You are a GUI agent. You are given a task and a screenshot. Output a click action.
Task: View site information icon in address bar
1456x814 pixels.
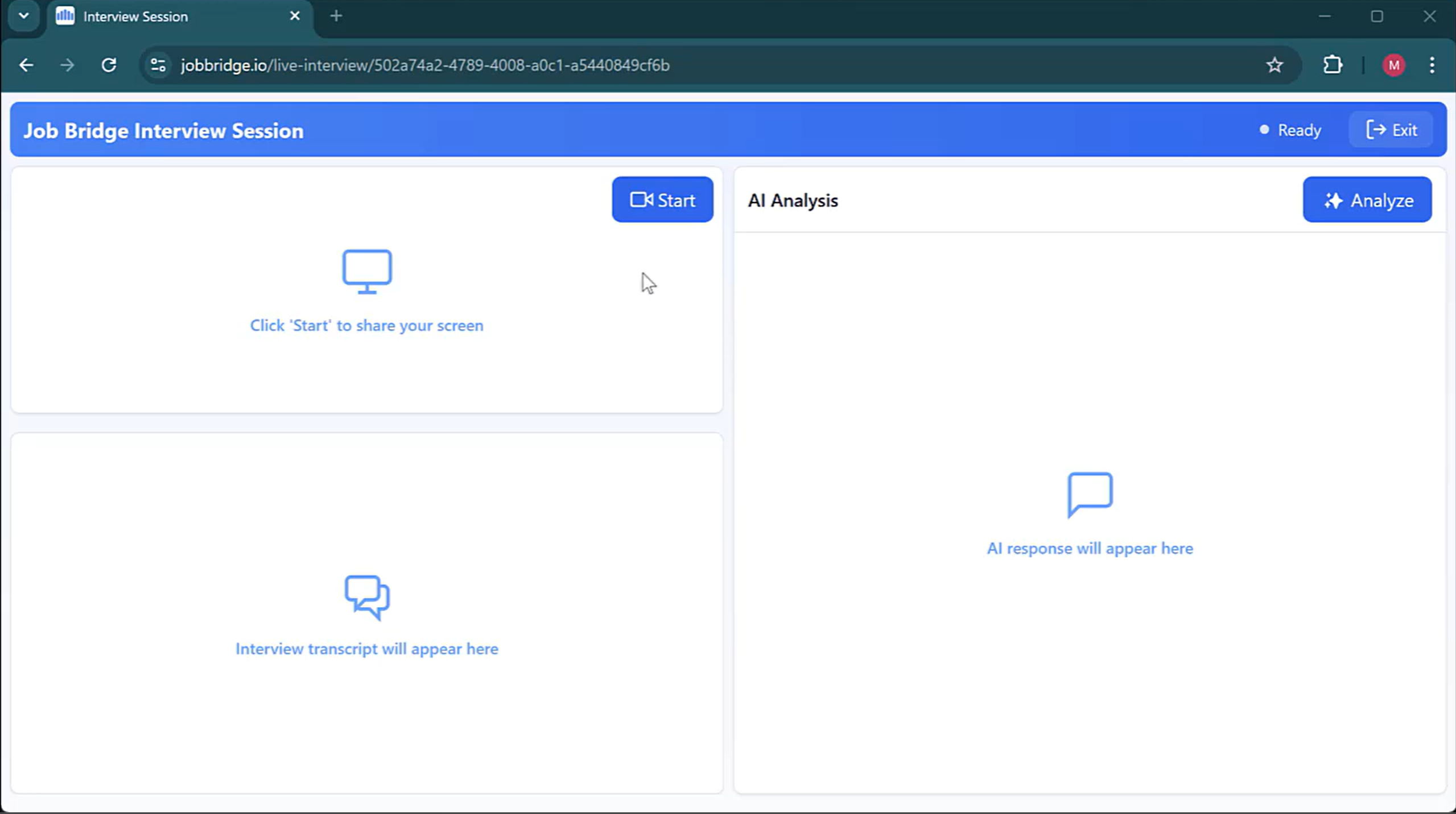(158, 65)
